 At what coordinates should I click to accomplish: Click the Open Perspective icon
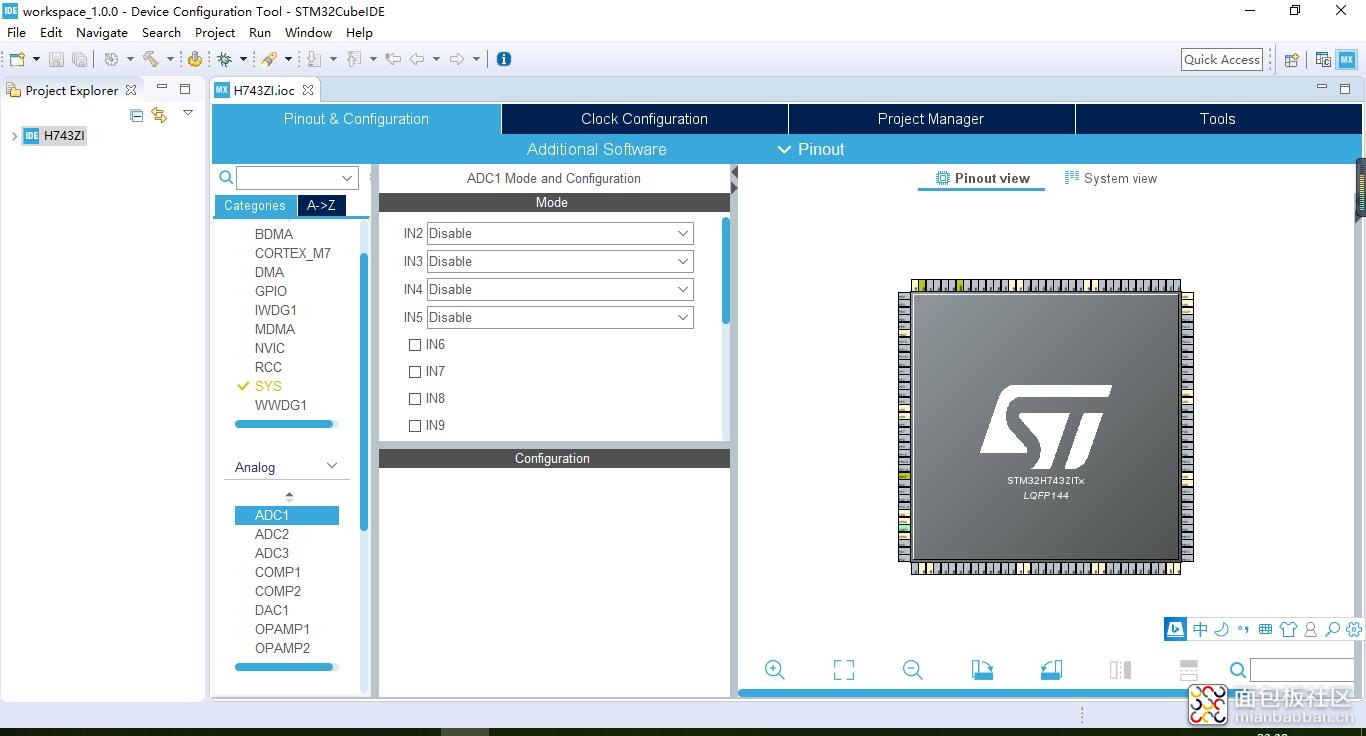1292,60
